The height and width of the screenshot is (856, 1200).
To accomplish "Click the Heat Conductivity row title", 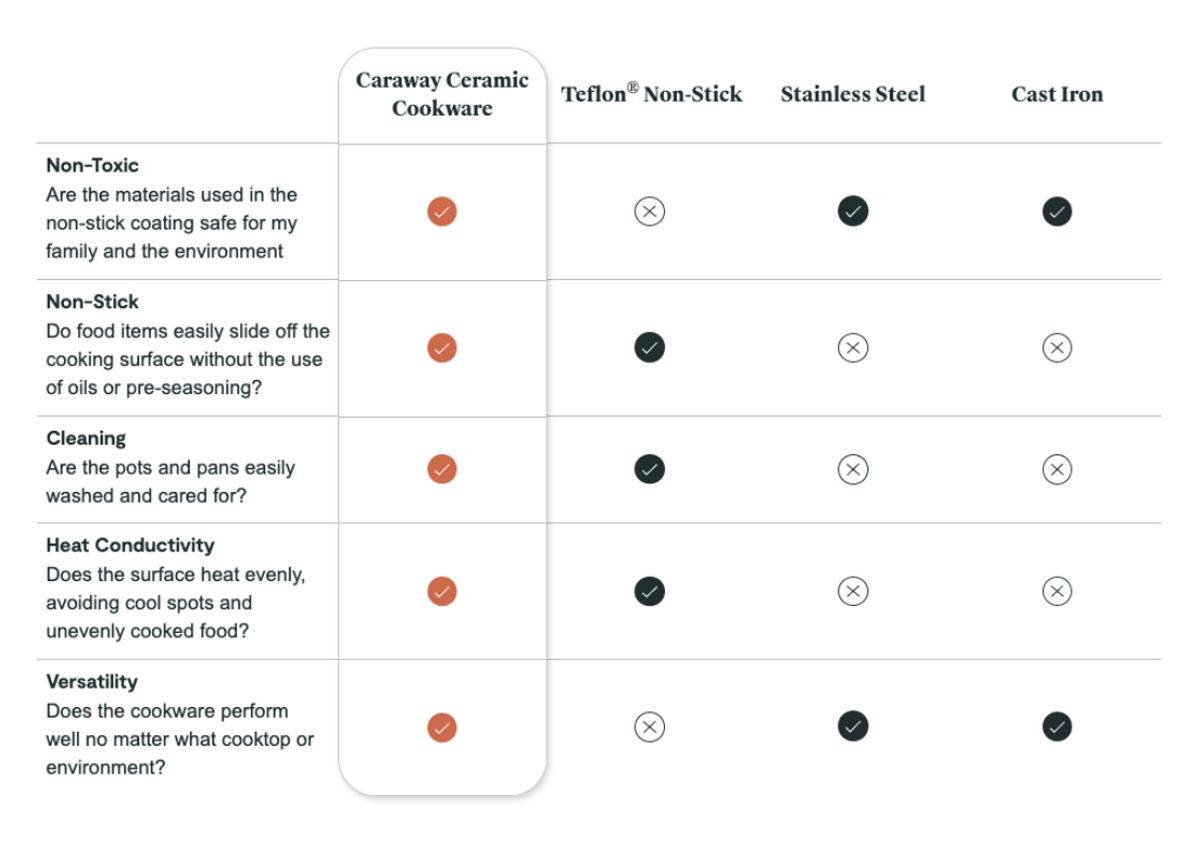I will pyautogui.click(x=130, y=545).
